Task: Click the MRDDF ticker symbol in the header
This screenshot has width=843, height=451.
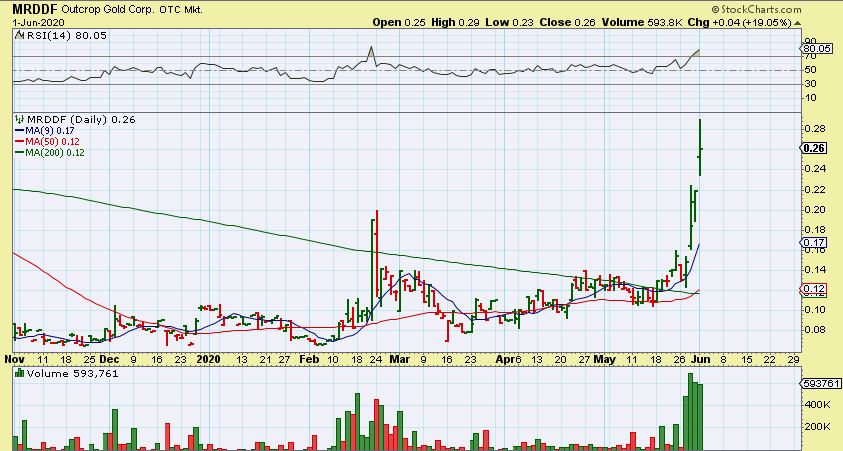Action: 35,9
